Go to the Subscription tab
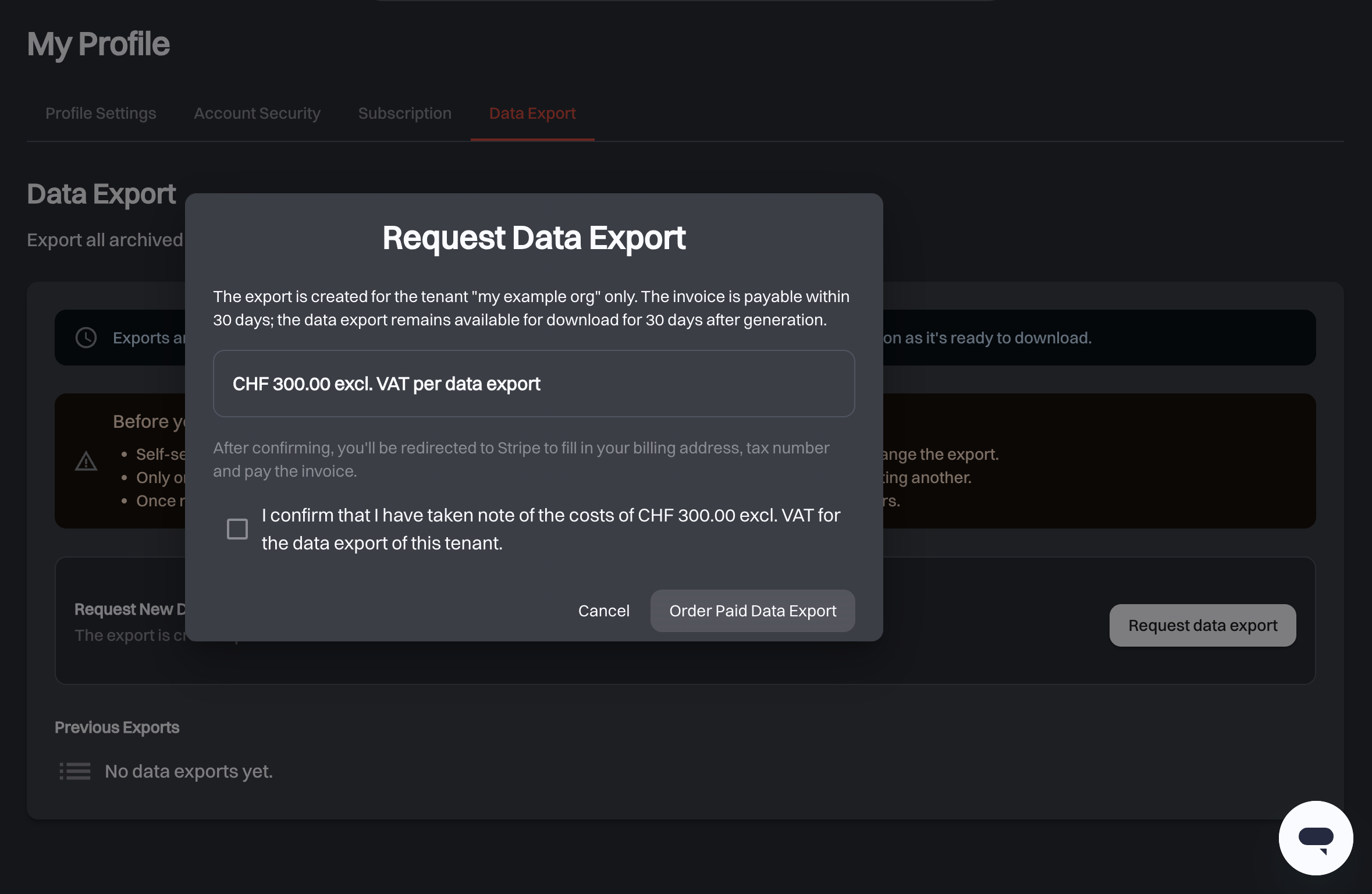 point(405,113)
